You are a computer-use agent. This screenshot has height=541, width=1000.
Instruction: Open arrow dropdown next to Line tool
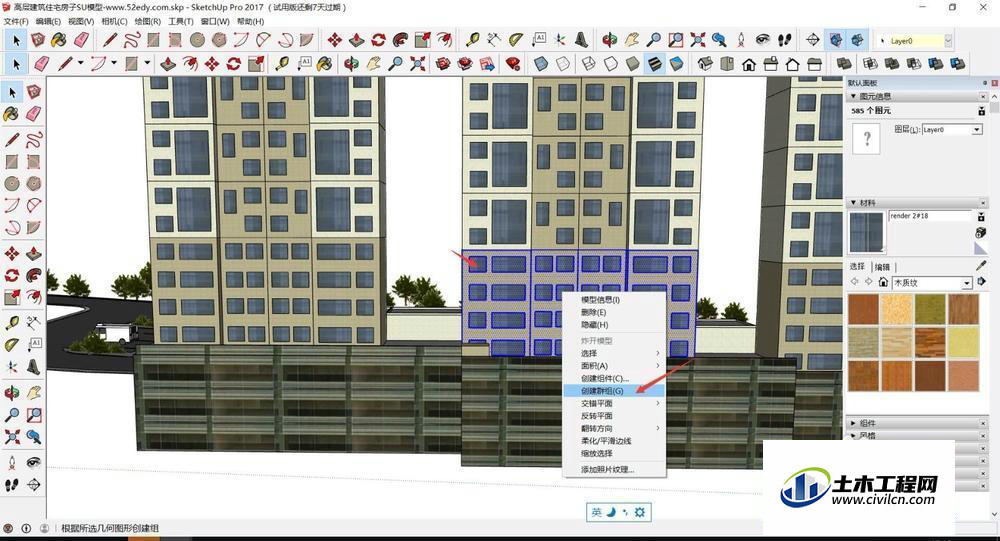point(80,64)
